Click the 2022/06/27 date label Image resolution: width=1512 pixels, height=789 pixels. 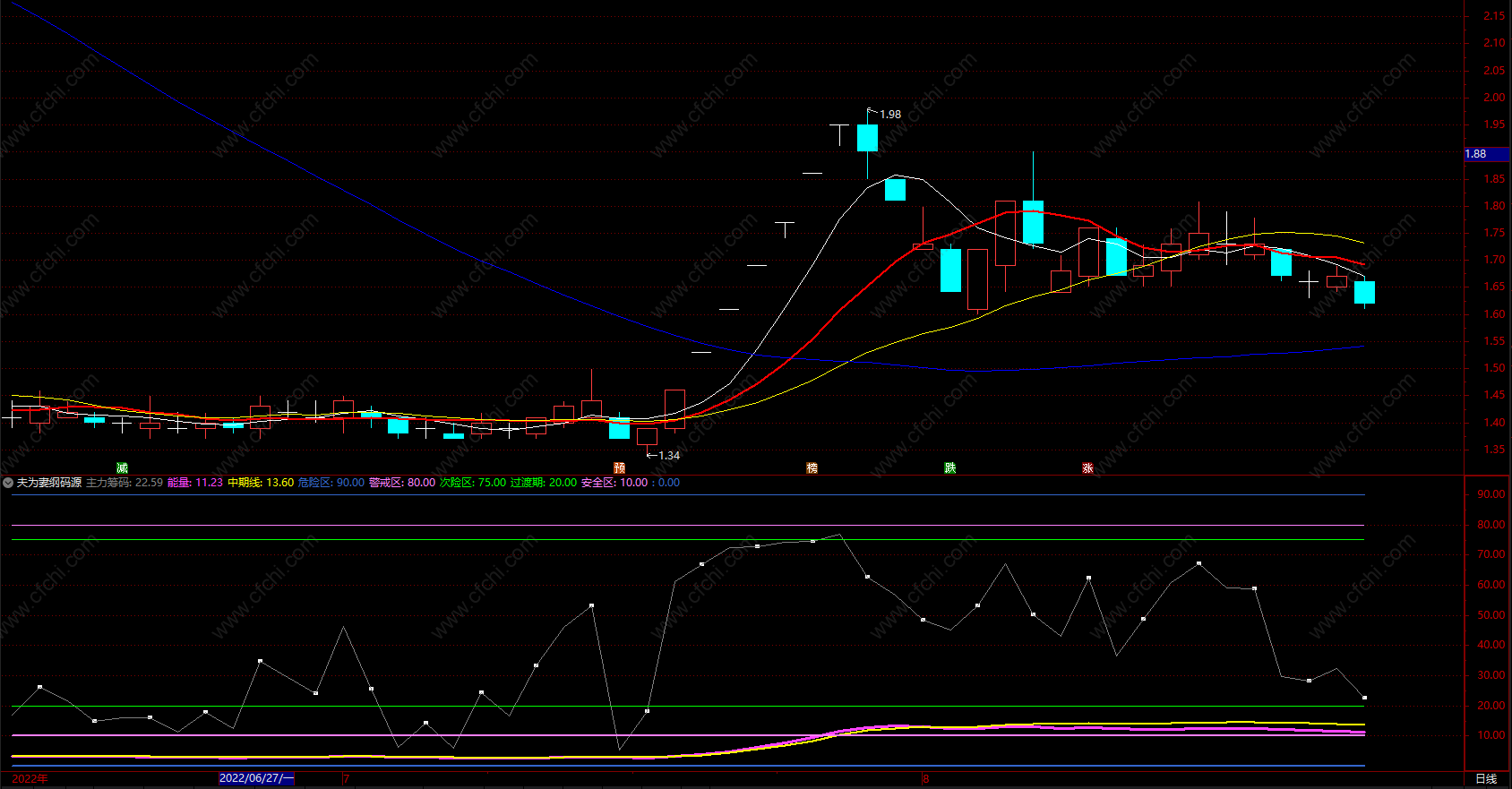[256, 778]
